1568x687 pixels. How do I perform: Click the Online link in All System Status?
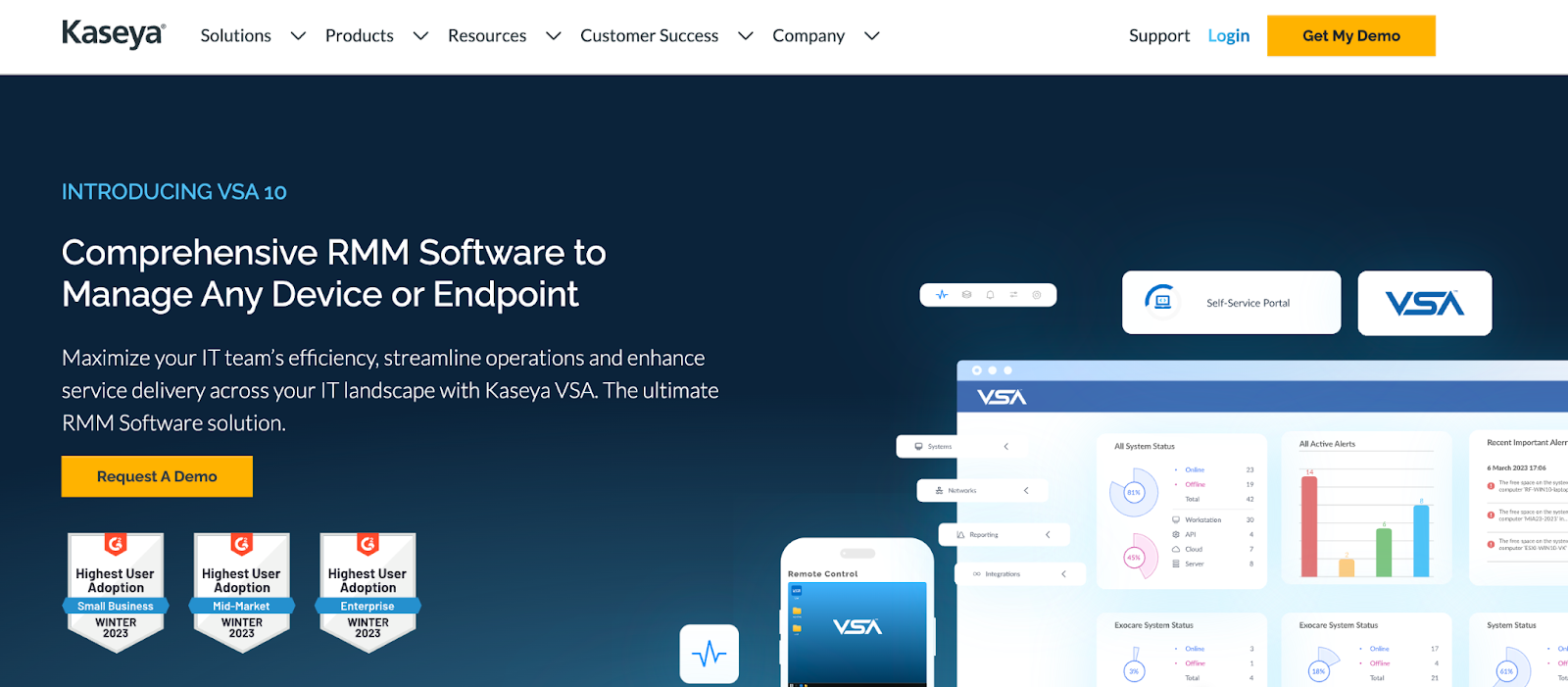pos(1195,469)
